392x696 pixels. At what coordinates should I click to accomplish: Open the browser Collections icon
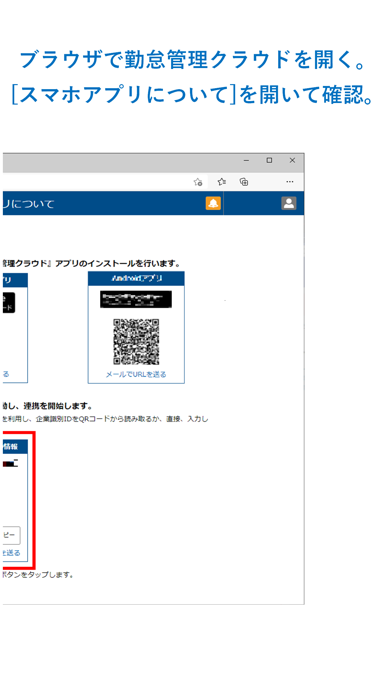[x=244, y=182]
